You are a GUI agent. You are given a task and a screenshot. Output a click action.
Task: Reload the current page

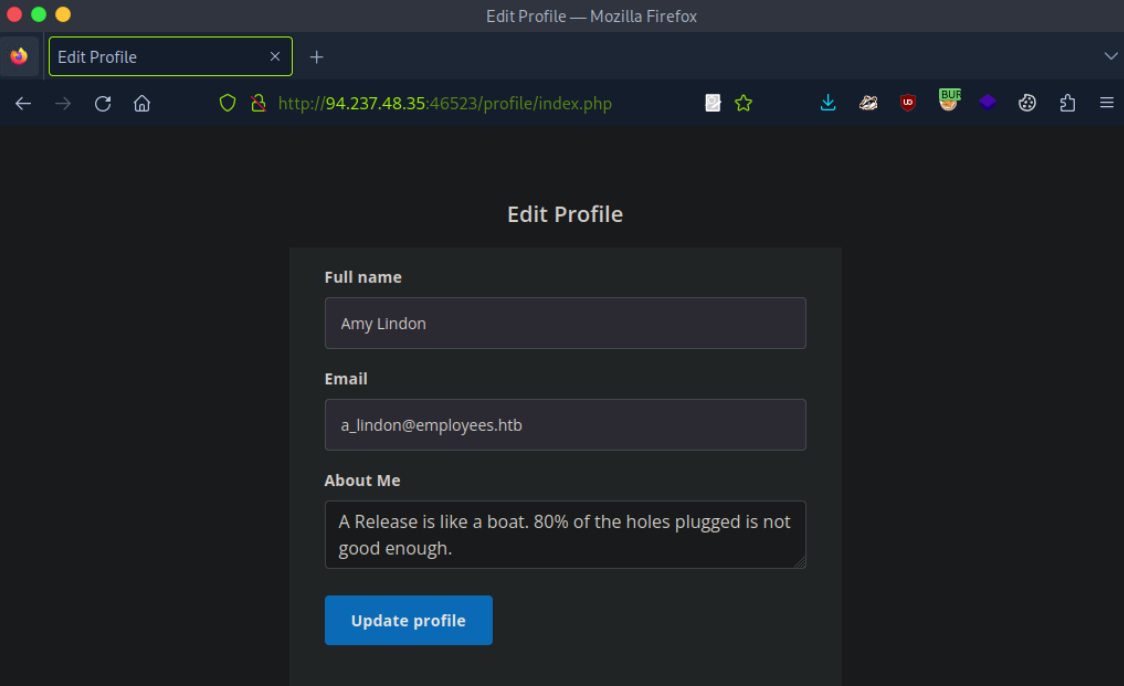tap(102, 103)
